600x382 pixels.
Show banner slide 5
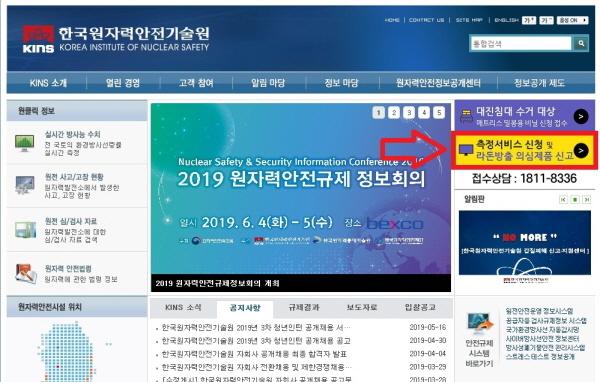pos(439,113)
